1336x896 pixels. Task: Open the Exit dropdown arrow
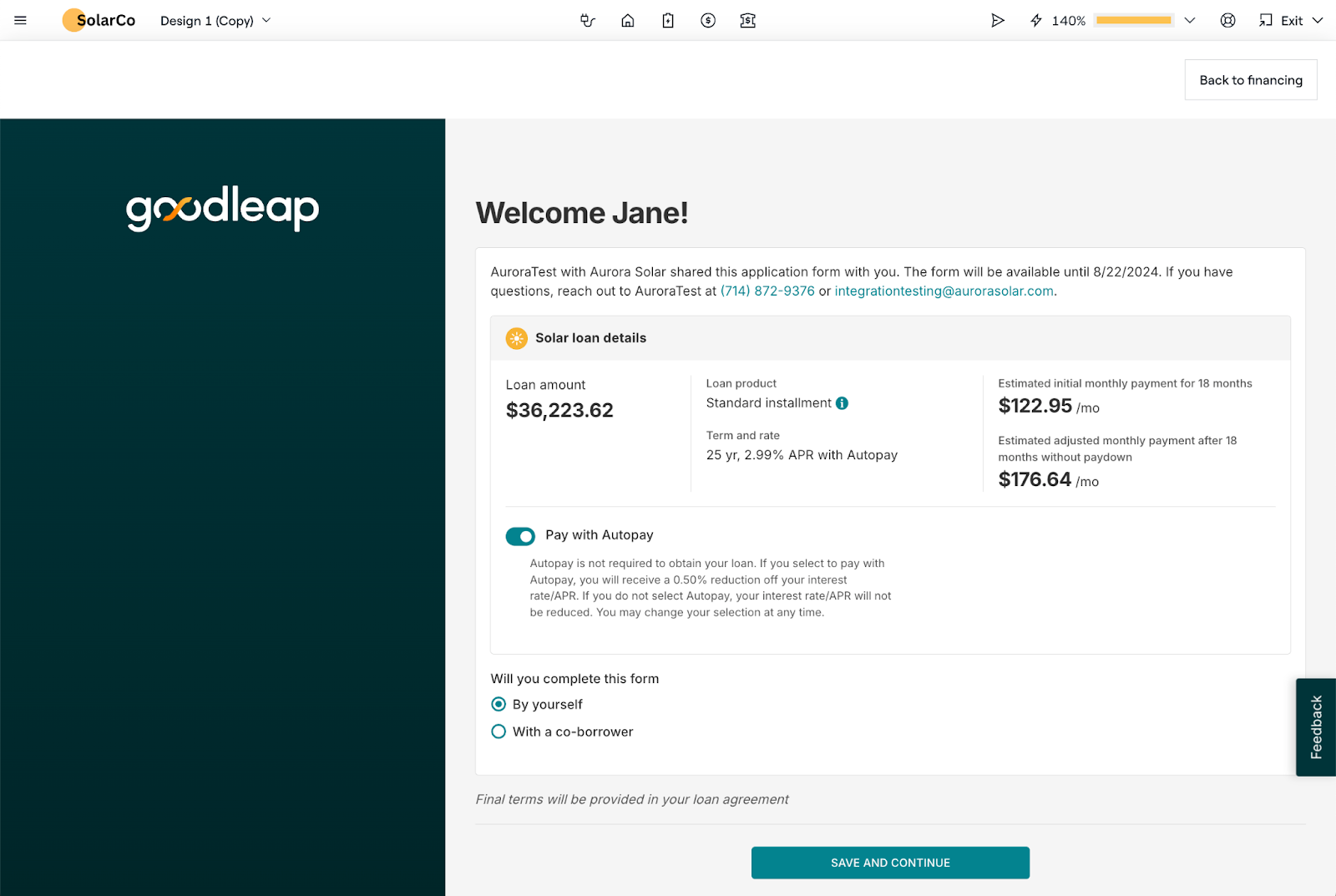click(1318, 20)
